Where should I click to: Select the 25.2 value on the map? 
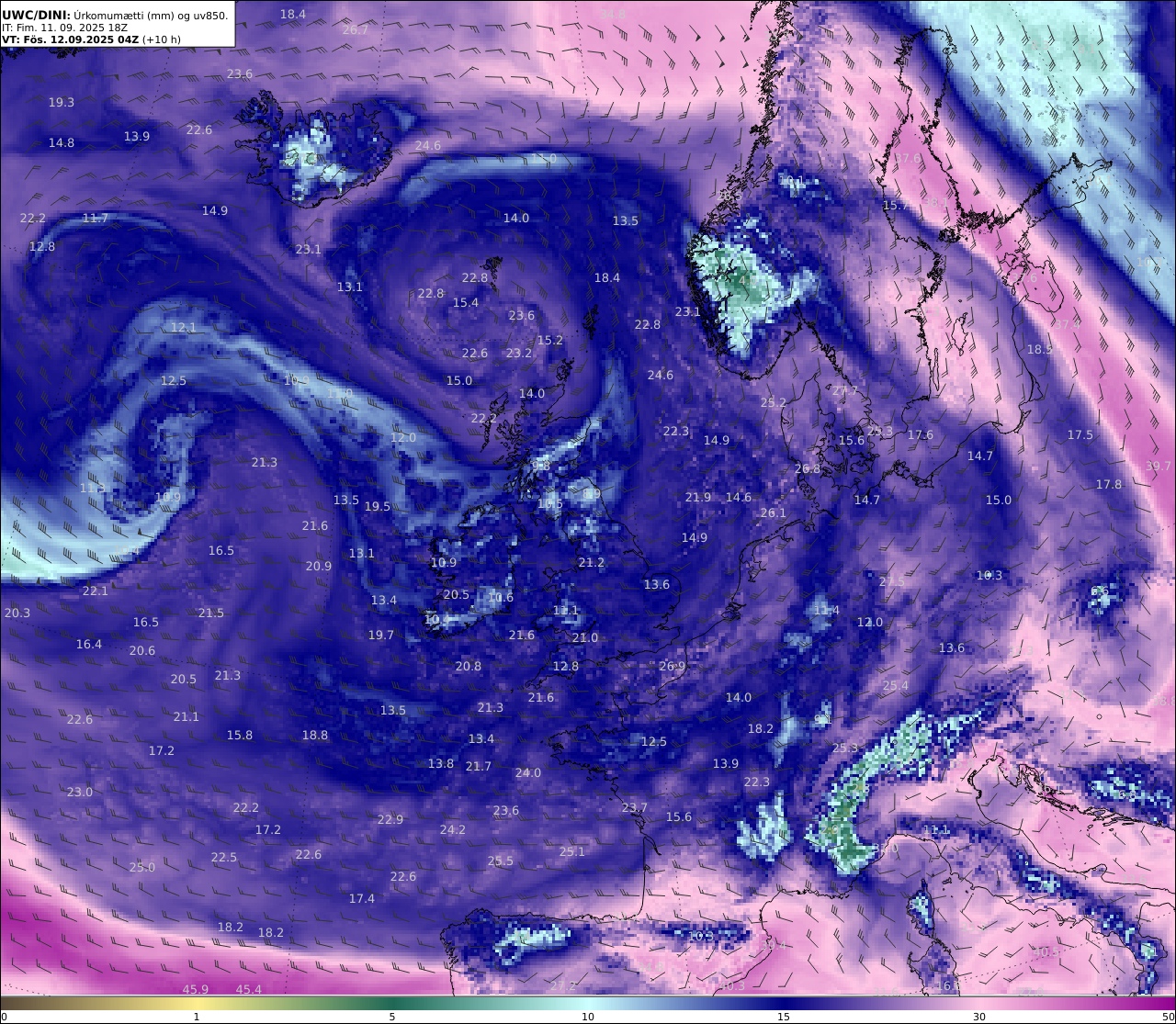774,403
